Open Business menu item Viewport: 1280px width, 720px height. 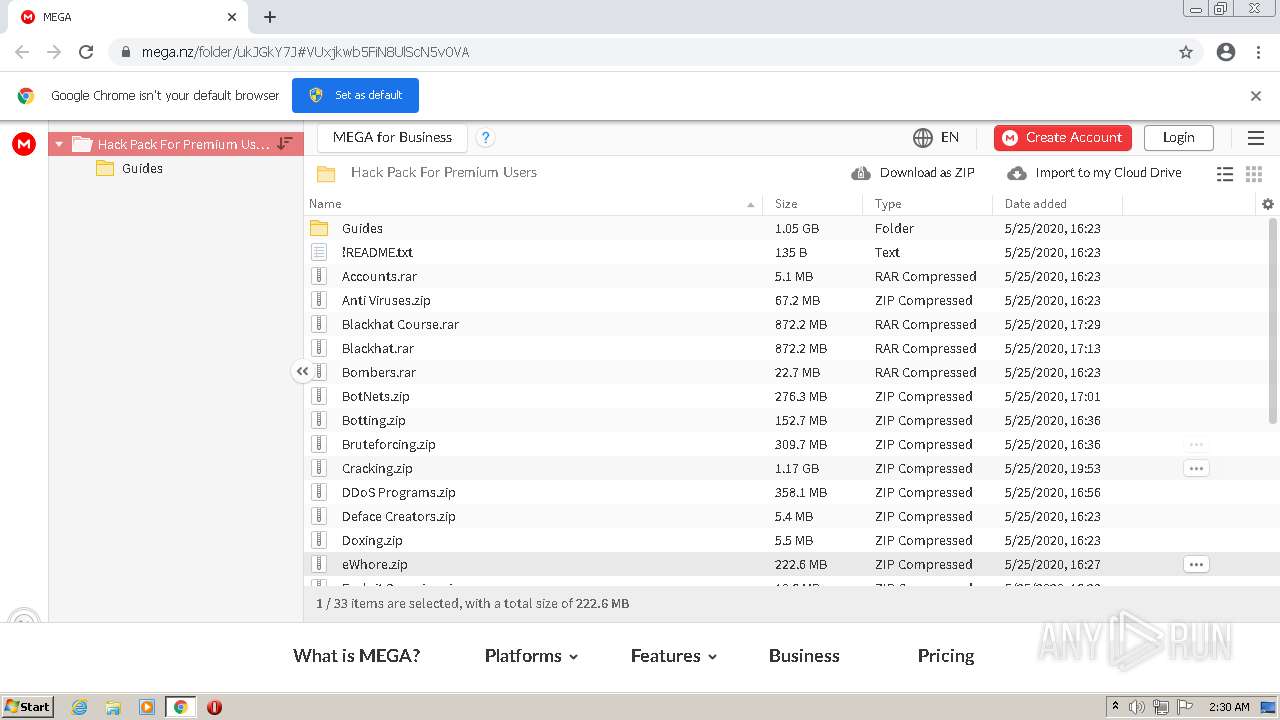(x=804, y=656)
